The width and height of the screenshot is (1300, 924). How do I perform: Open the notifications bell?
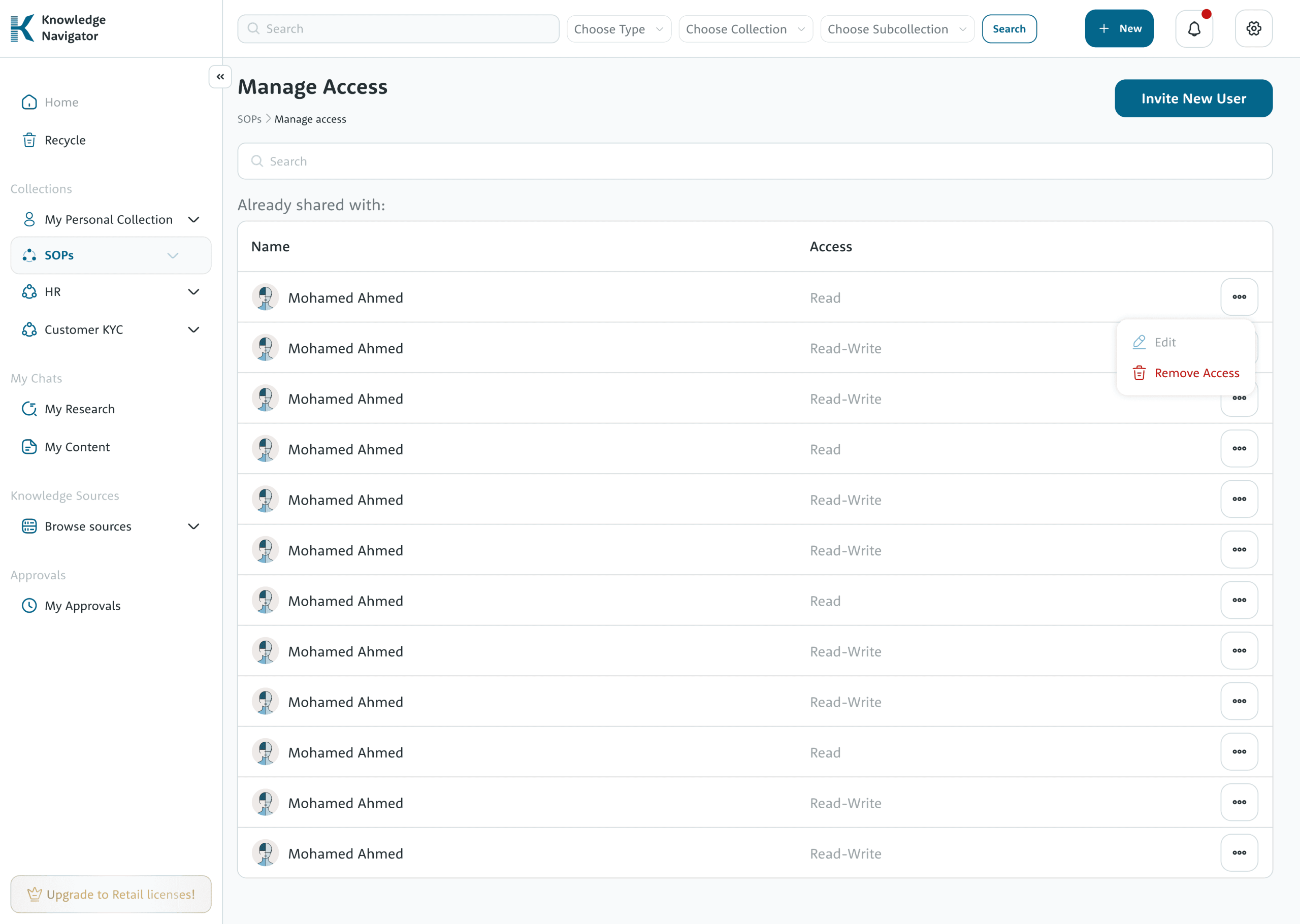[1193, 28]
